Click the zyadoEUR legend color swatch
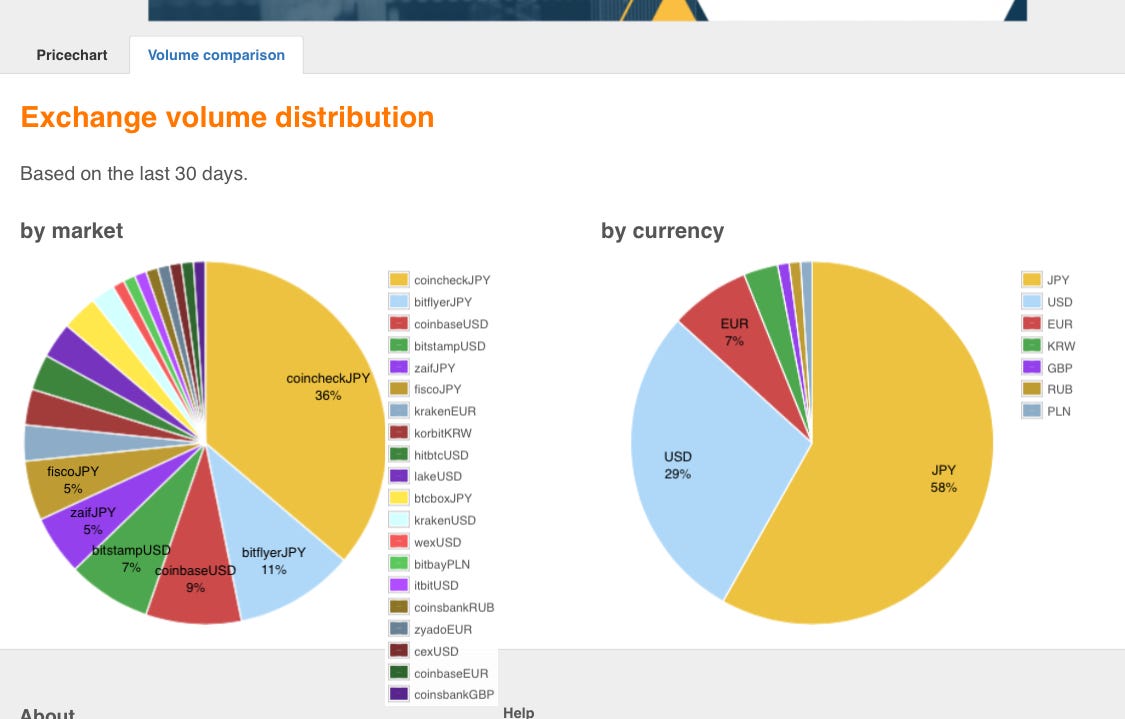The height and width of the screenshot is (719, 1125). (x=398, y=629)
